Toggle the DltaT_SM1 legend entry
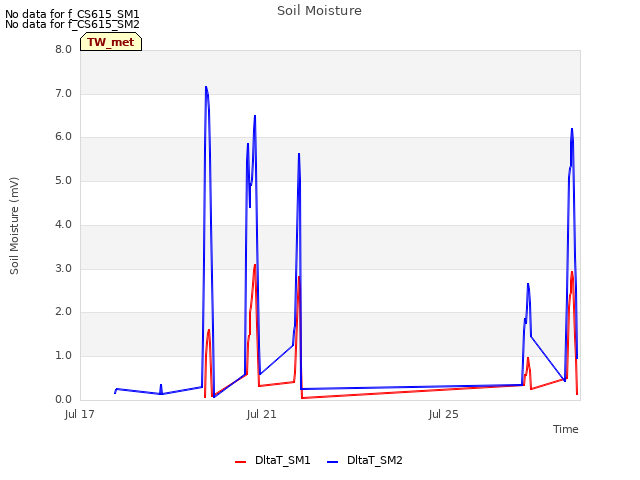 273,460
